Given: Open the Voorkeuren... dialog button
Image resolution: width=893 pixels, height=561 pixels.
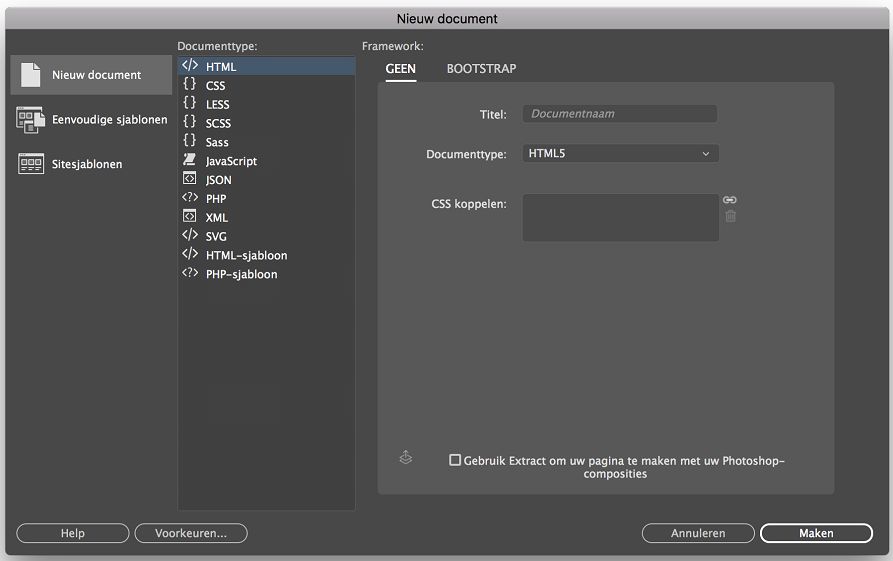Looking at the screenshot, I should (191, 533).
